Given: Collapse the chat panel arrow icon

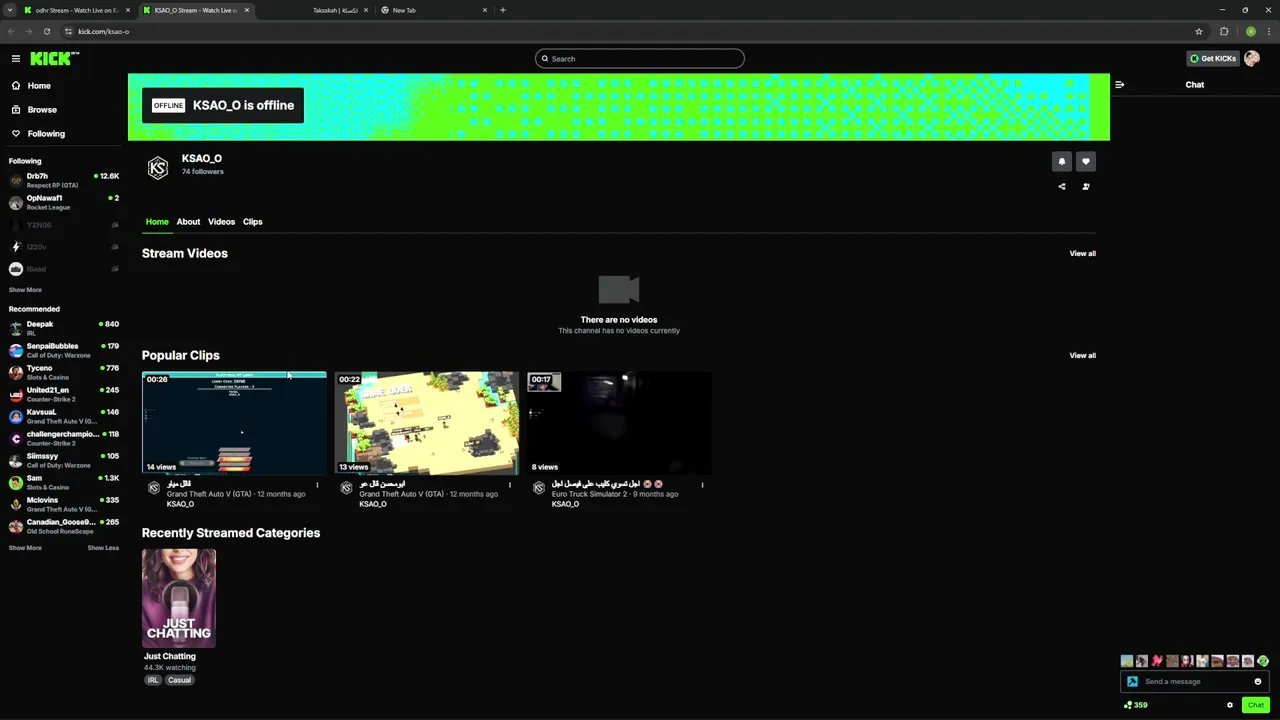Looking at the screenshot, I should coord(1119,85).
